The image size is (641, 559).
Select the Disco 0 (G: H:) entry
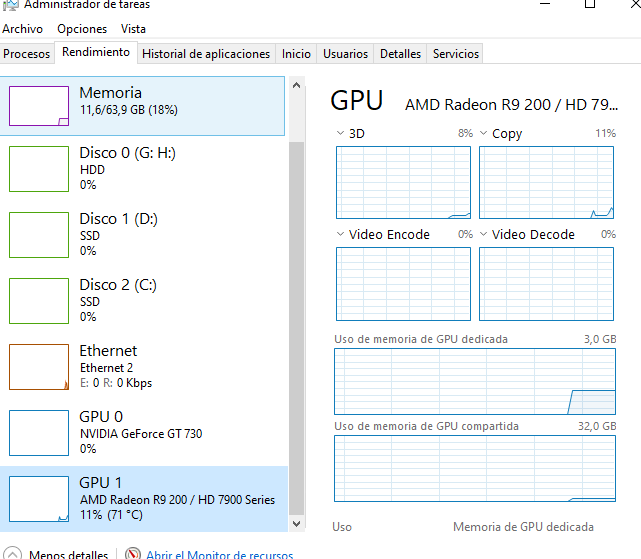[142, 169]
